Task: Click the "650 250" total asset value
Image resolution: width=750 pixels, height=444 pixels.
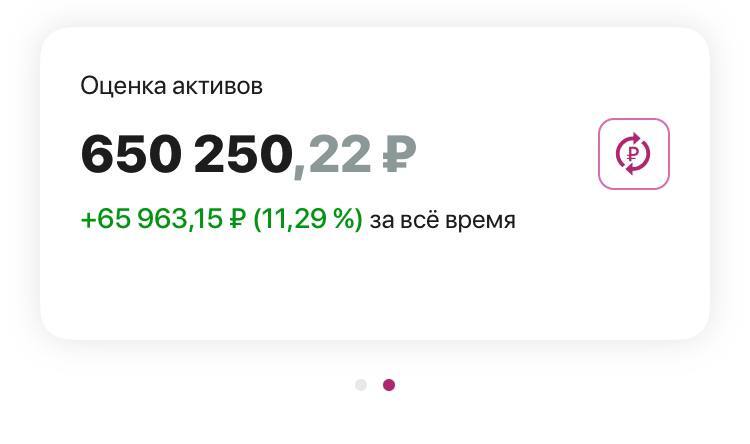Action: click(x=186, y=154)
